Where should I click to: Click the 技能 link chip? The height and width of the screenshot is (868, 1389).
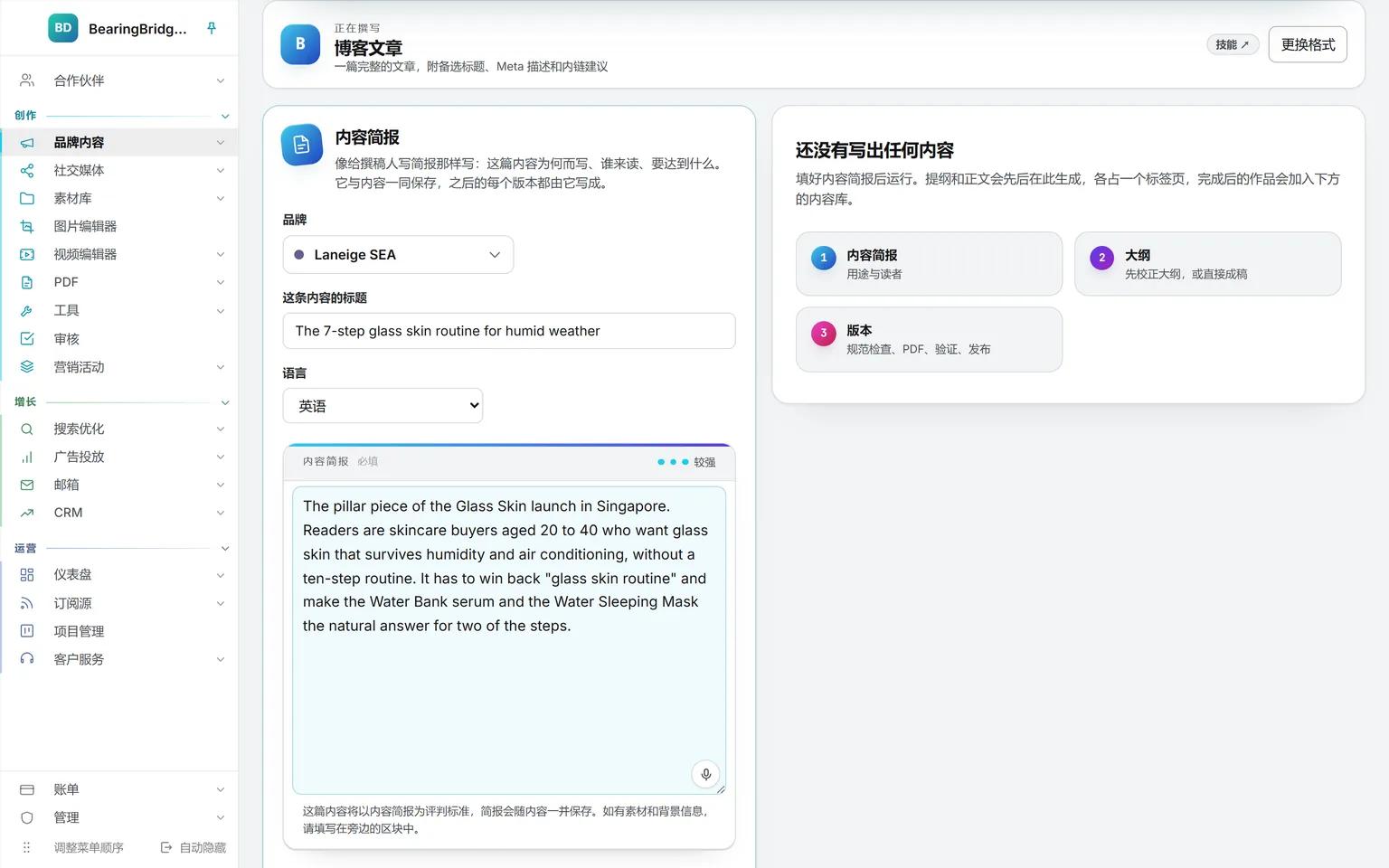point(1233,44)
